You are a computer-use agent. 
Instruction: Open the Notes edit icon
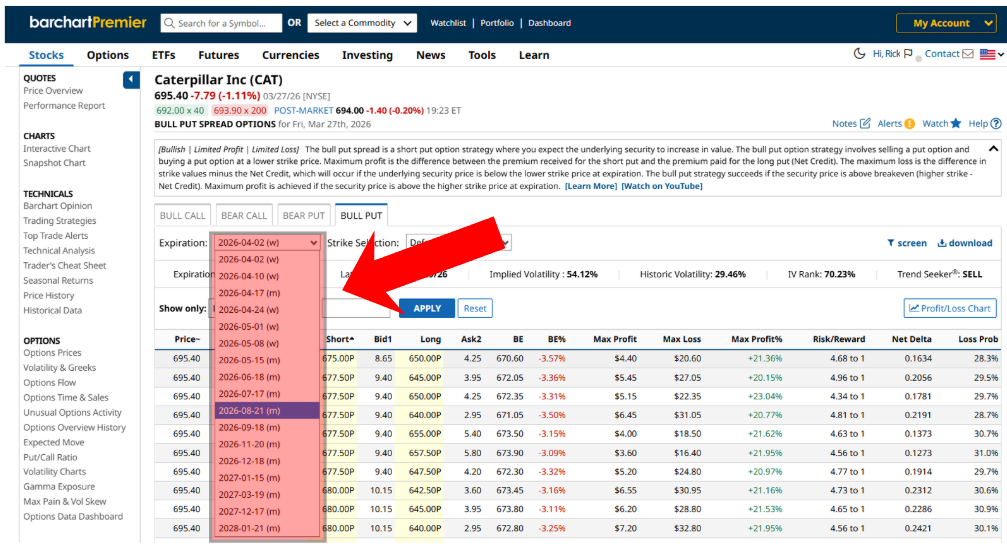click(865, 123)
